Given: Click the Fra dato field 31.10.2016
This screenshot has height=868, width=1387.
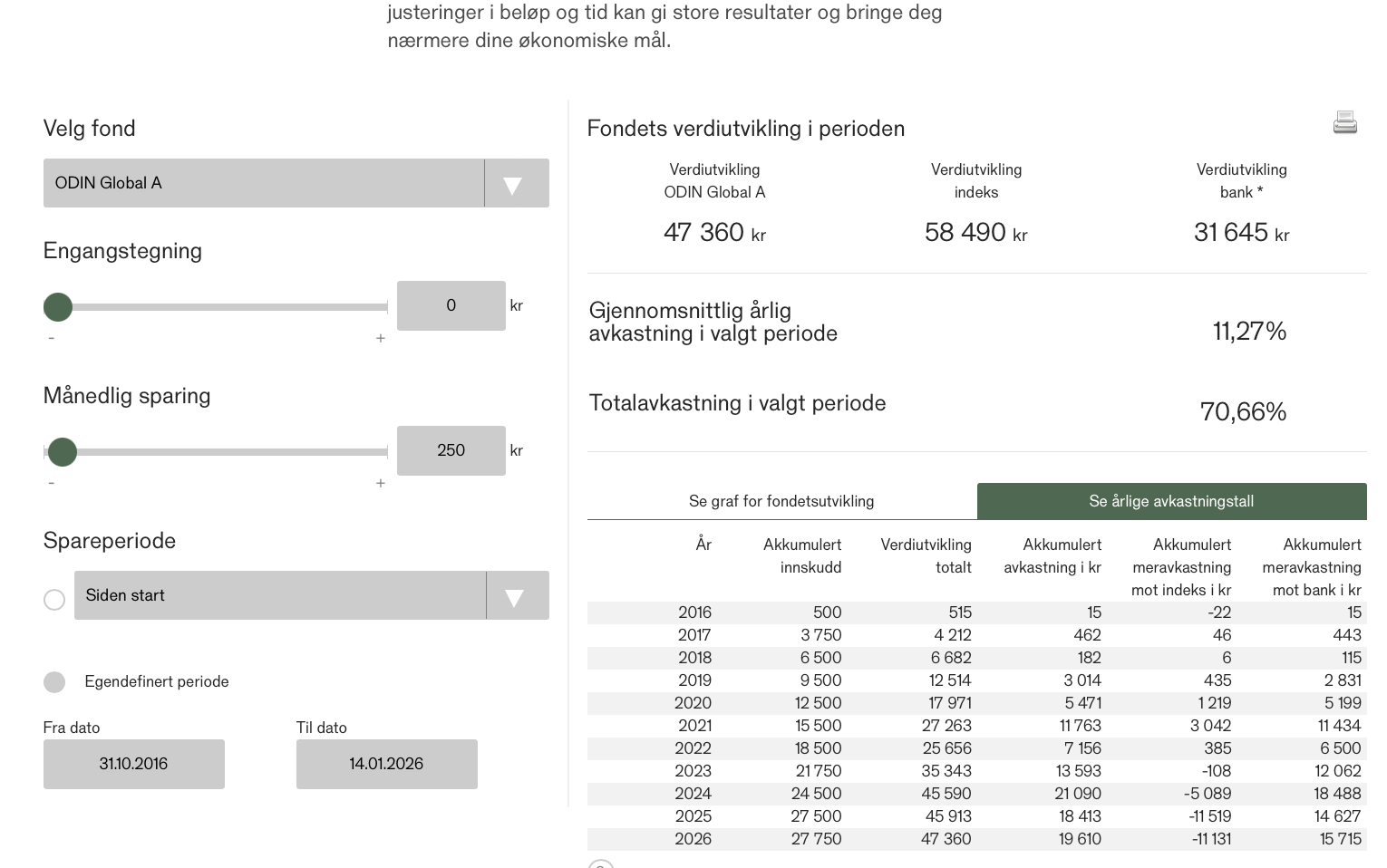Looking at the screenshot, I should [133, 764].
